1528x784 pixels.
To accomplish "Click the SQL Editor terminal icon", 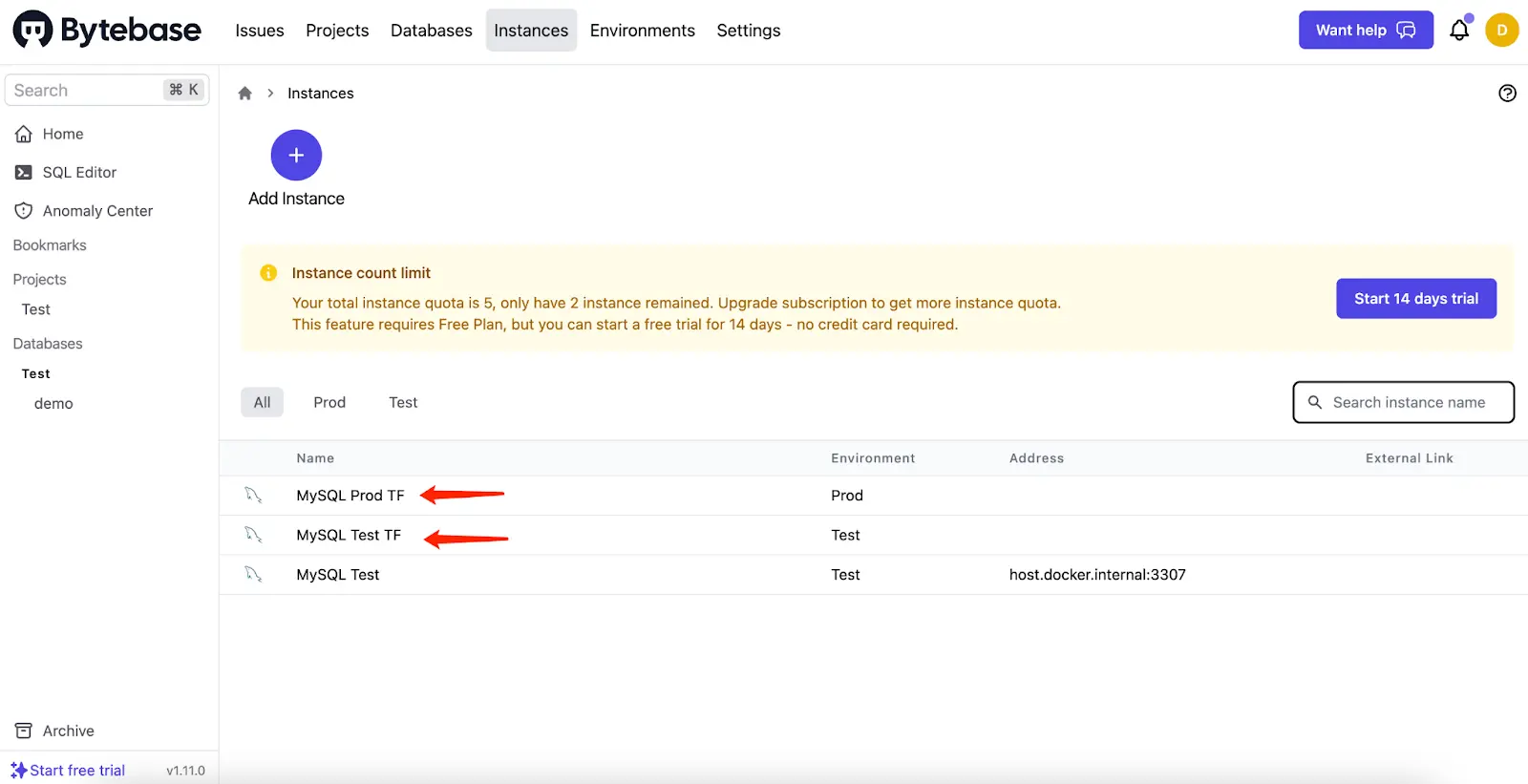I will [x=24, y=172].
